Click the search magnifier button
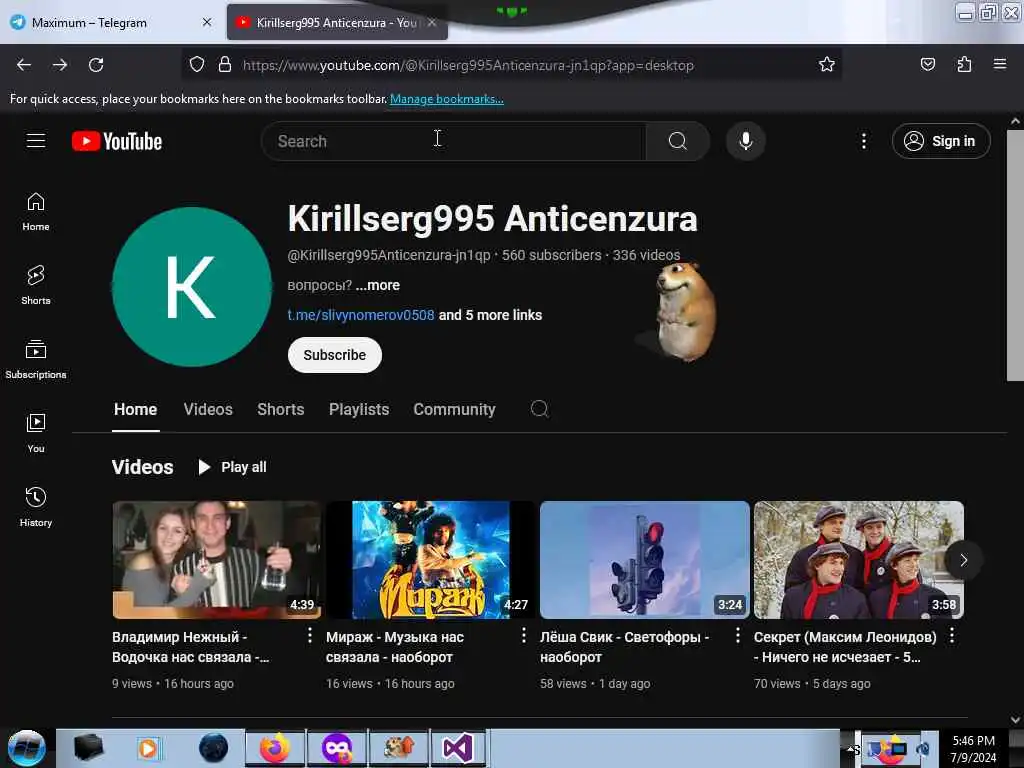Viewport: 1024px width, 768px height. pos(678,141)
